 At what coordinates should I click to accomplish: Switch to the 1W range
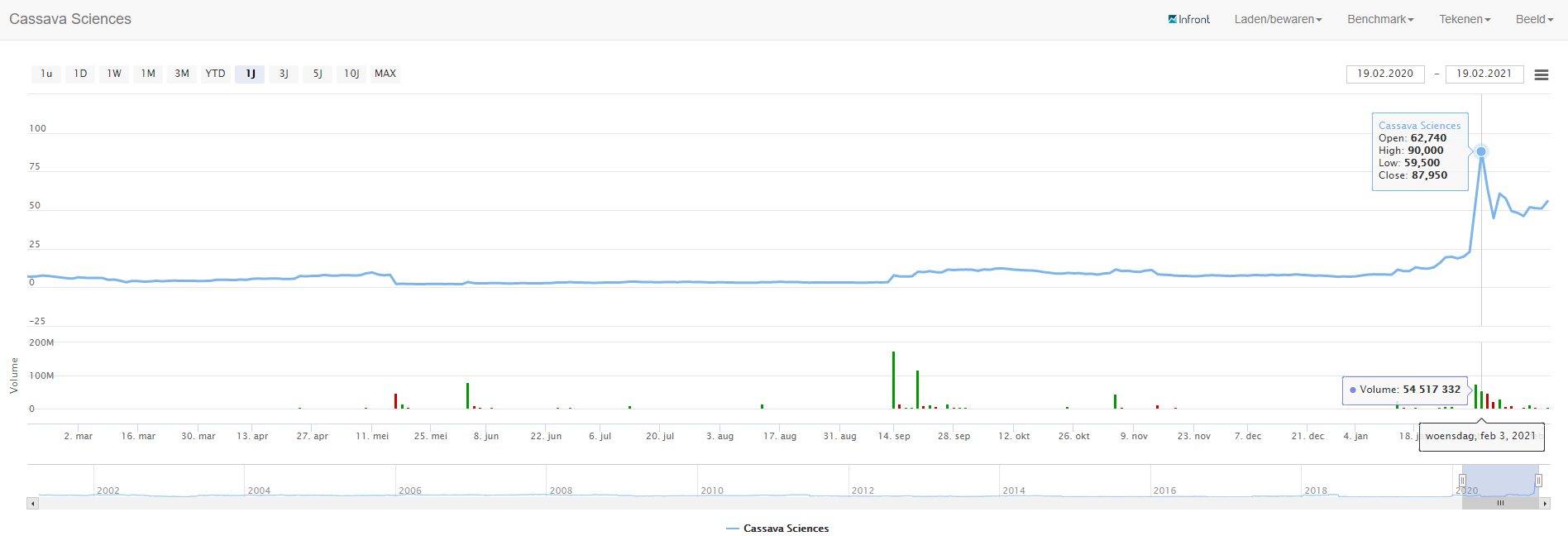[x=114, y=74]
